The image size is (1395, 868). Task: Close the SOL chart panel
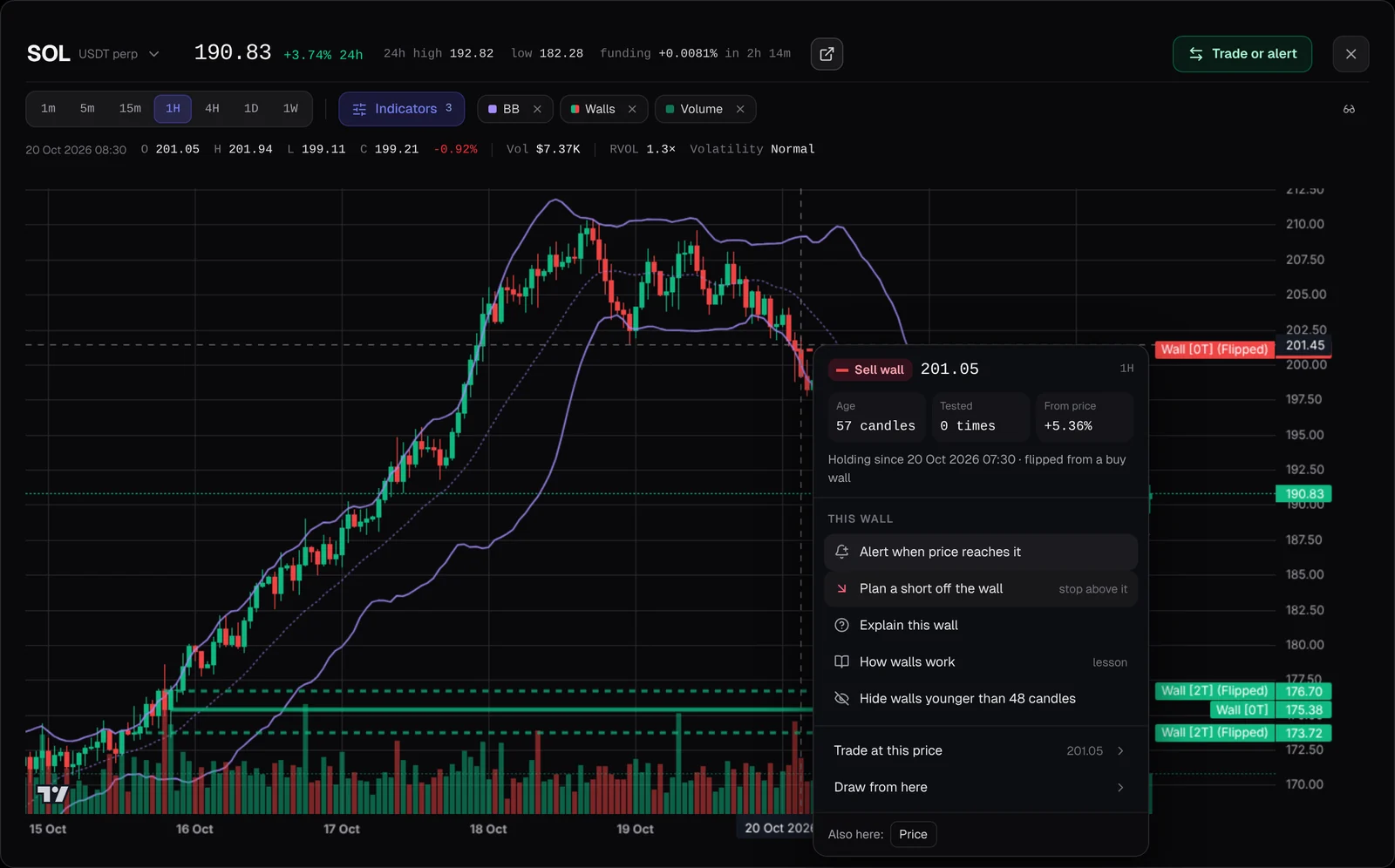(x=1351, y=54)
